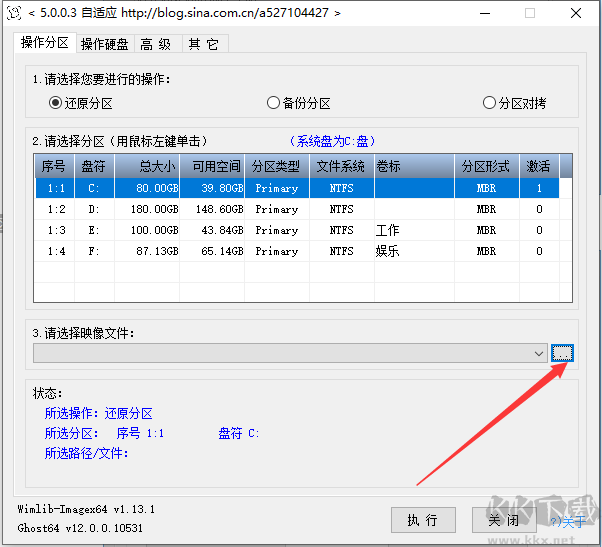The height and width of the screenshot is (547, 602).
Task: Click the 43.84GB free space cell
Action: point(212,230)
